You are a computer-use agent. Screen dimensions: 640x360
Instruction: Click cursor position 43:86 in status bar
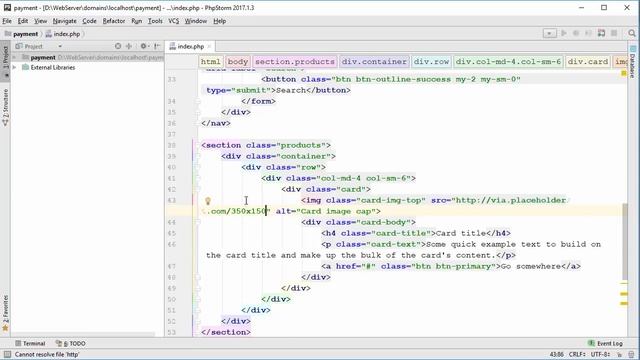click(556, 355)
